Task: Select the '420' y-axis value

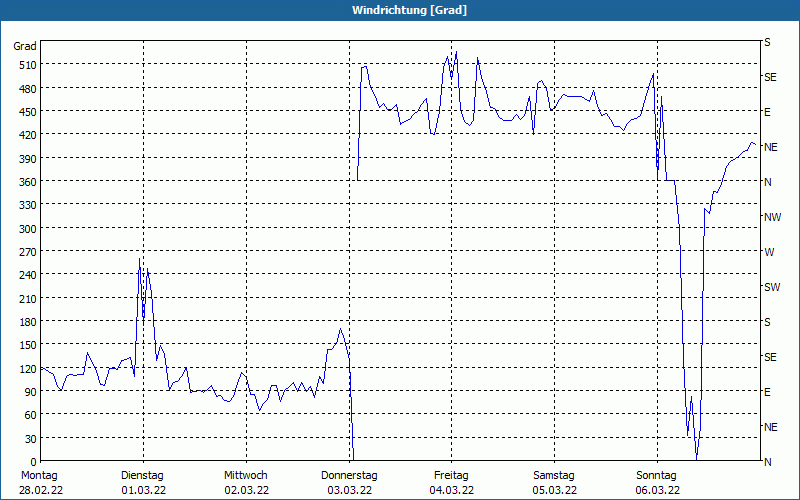Action: (x=28, y=135)
